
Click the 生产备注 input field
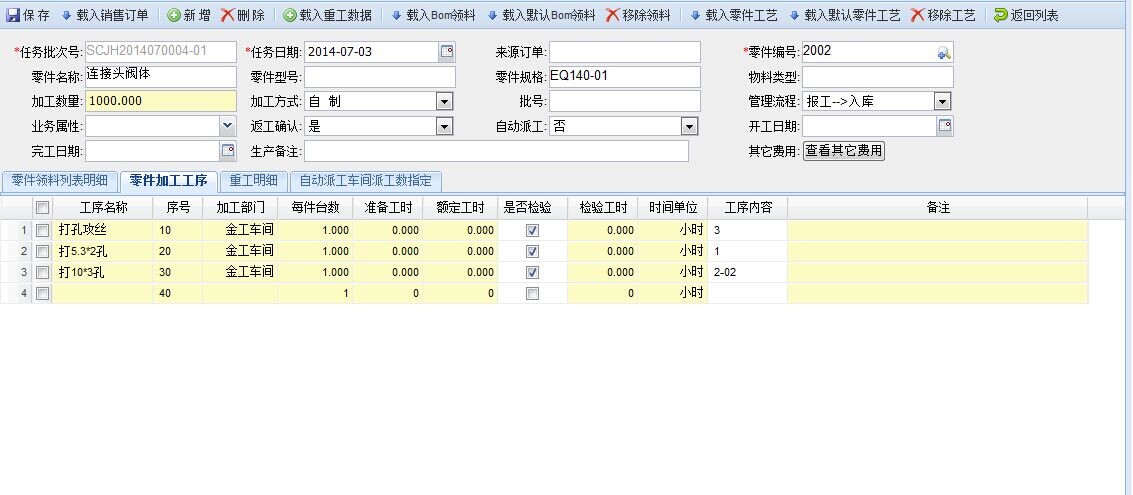[x=496, y=151]
